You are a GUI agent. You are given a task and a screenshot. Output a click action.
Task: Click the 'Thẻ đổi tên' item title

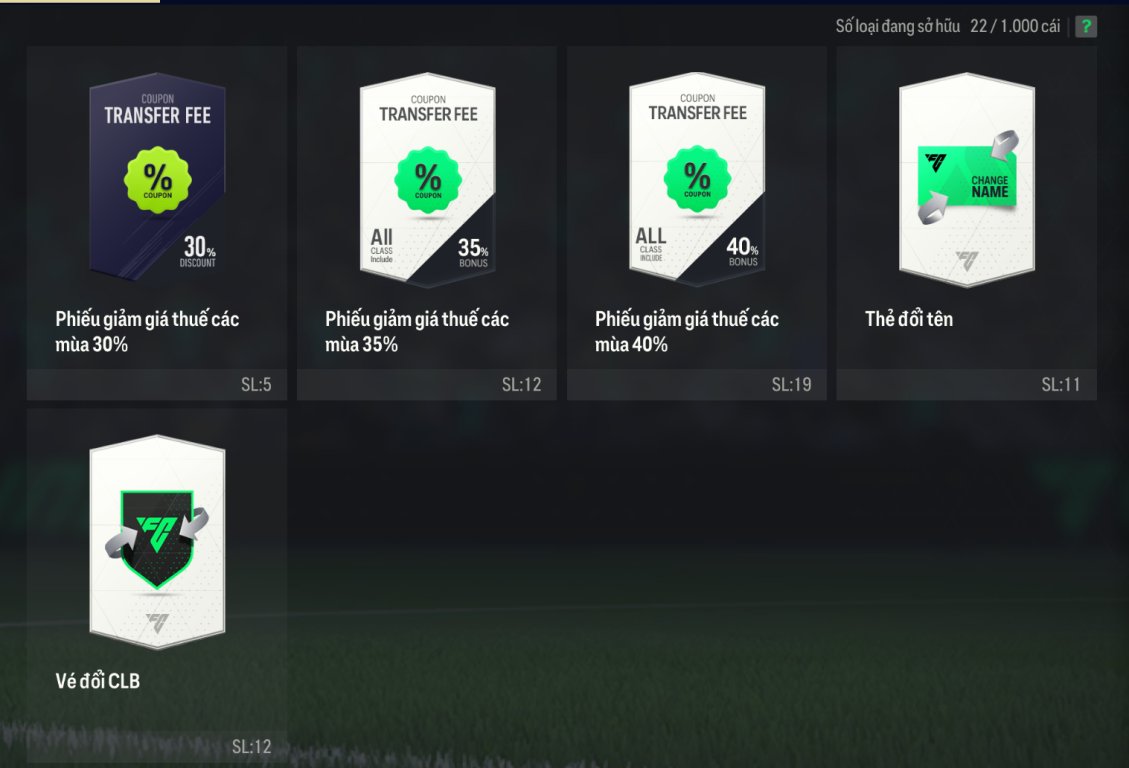click(909, 319)
